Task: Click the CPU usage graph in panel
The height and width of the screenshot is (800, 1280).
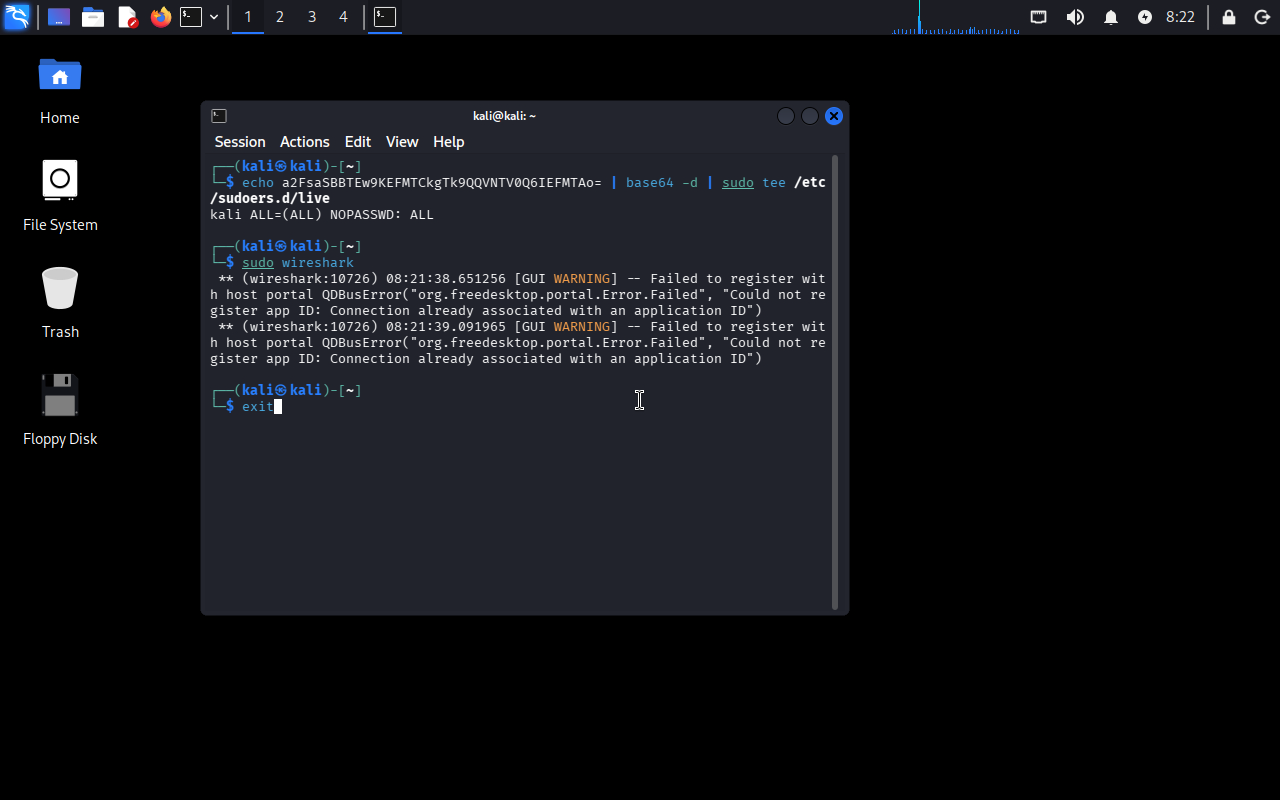Action: pyautogui.click(x=955, y=18)
